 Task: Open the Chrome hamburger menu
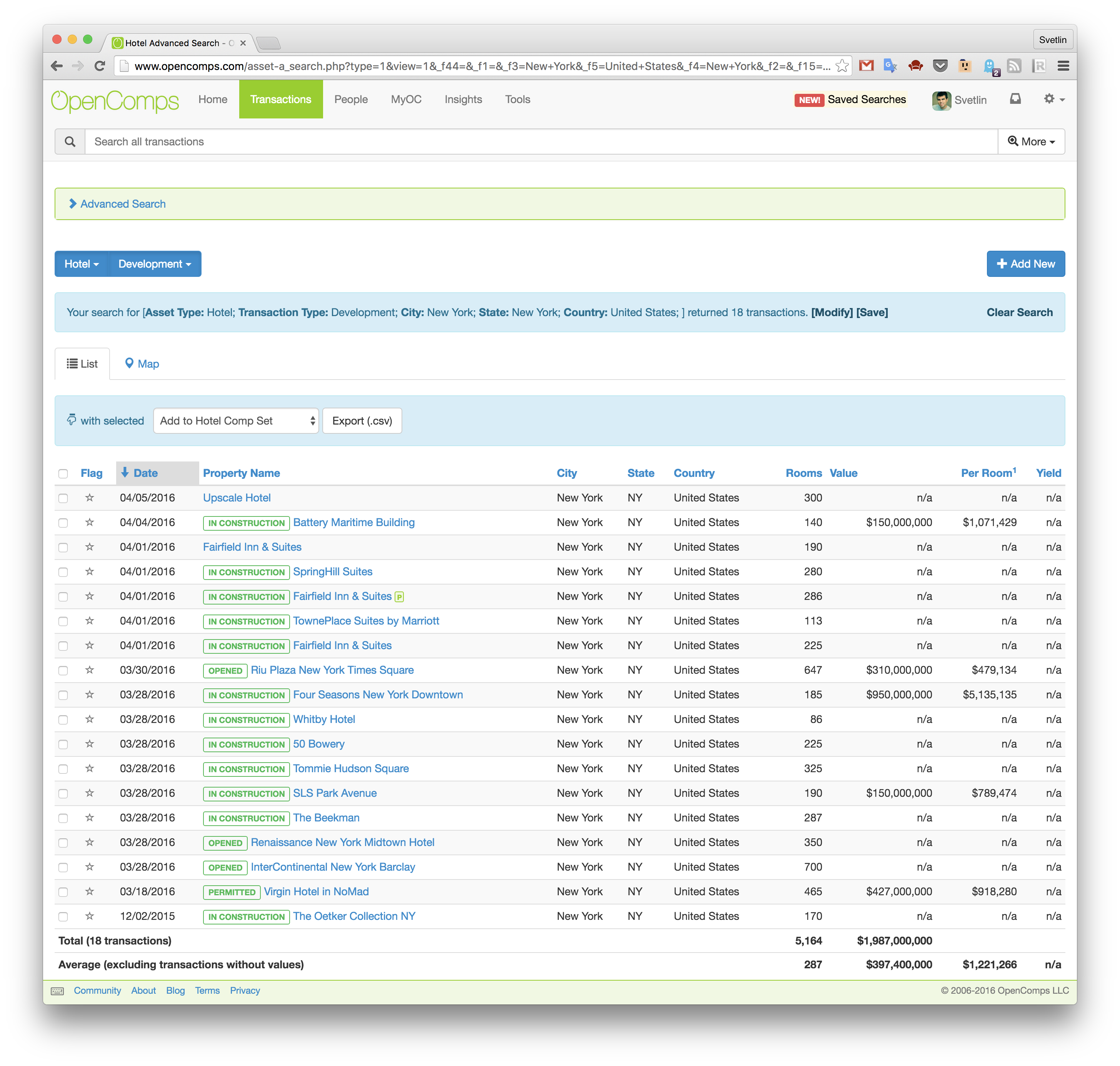1063,66
